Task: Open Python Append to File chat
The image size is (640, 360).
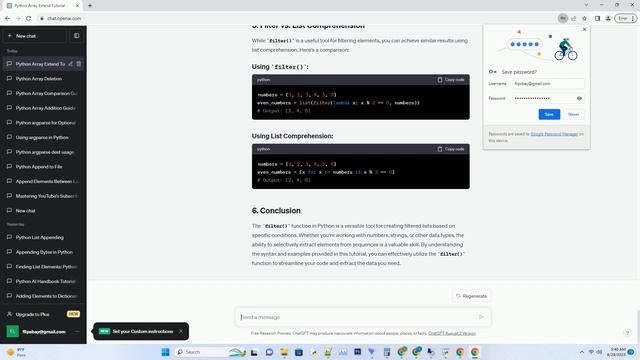Action: 43,167
